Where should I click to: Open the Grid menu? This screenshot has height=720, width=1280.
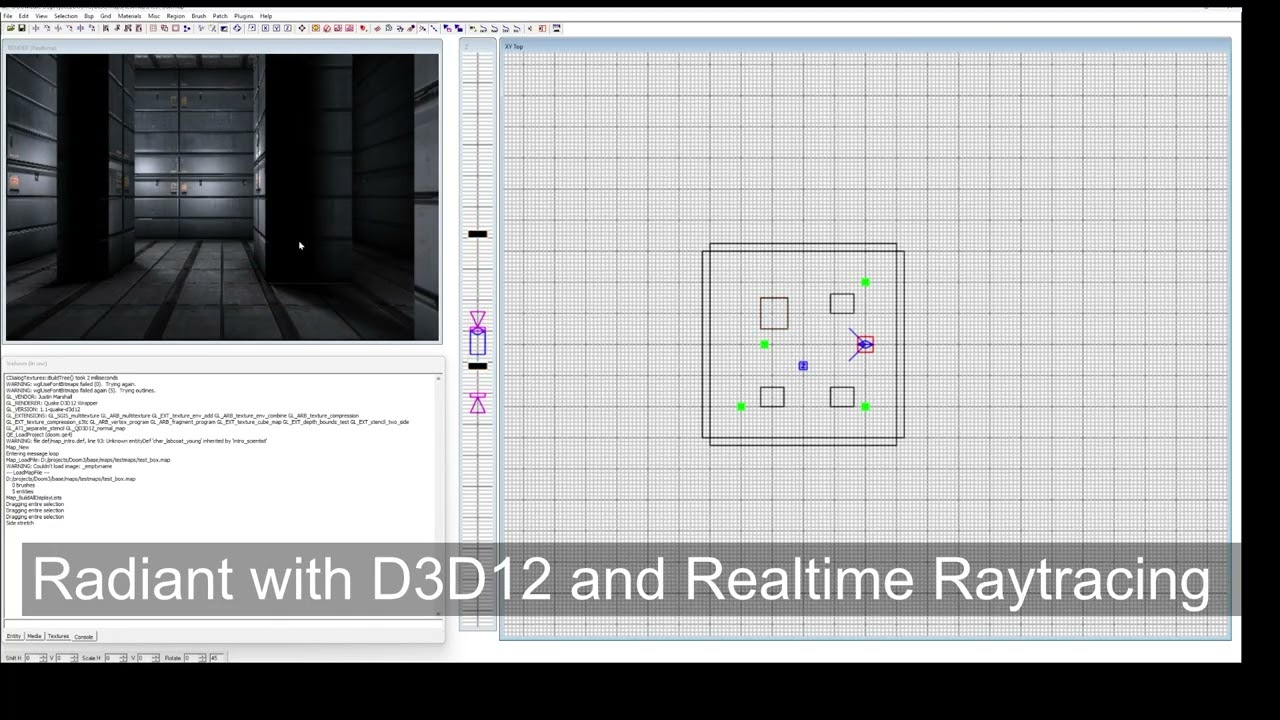click(x=105, y=16)
